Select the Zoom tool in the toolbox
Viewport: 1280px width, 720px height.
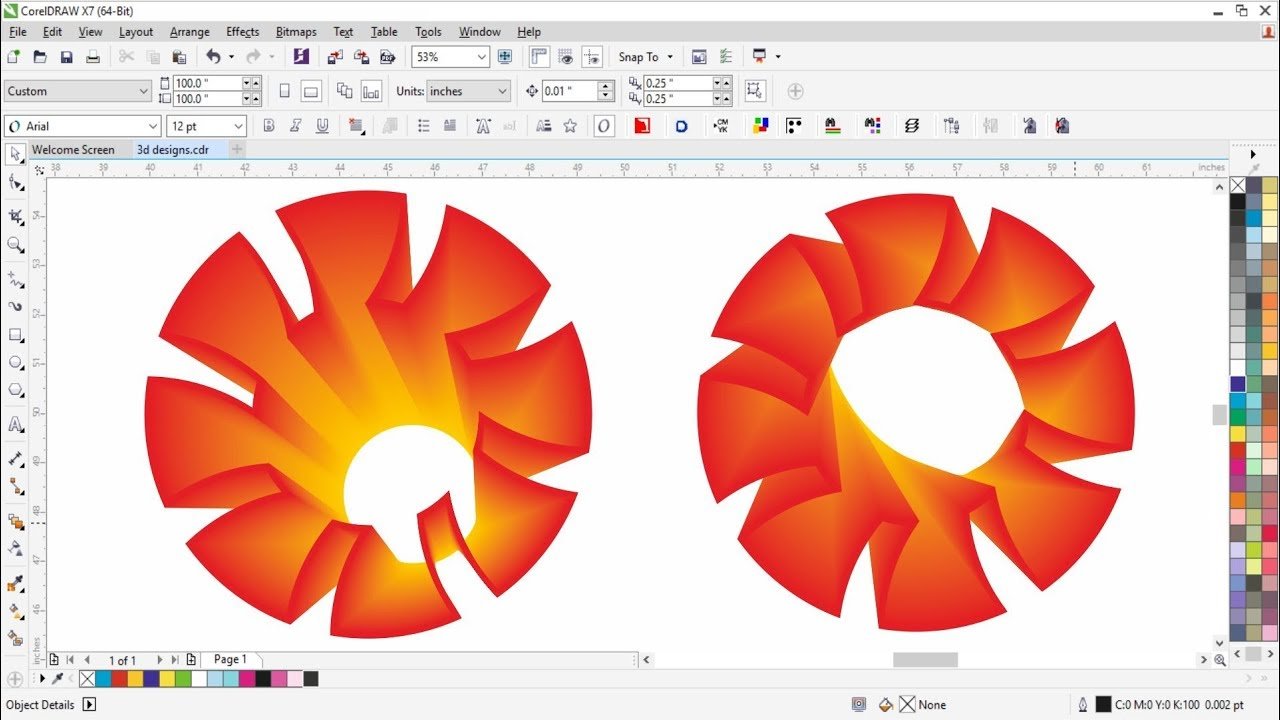[15, 245]
